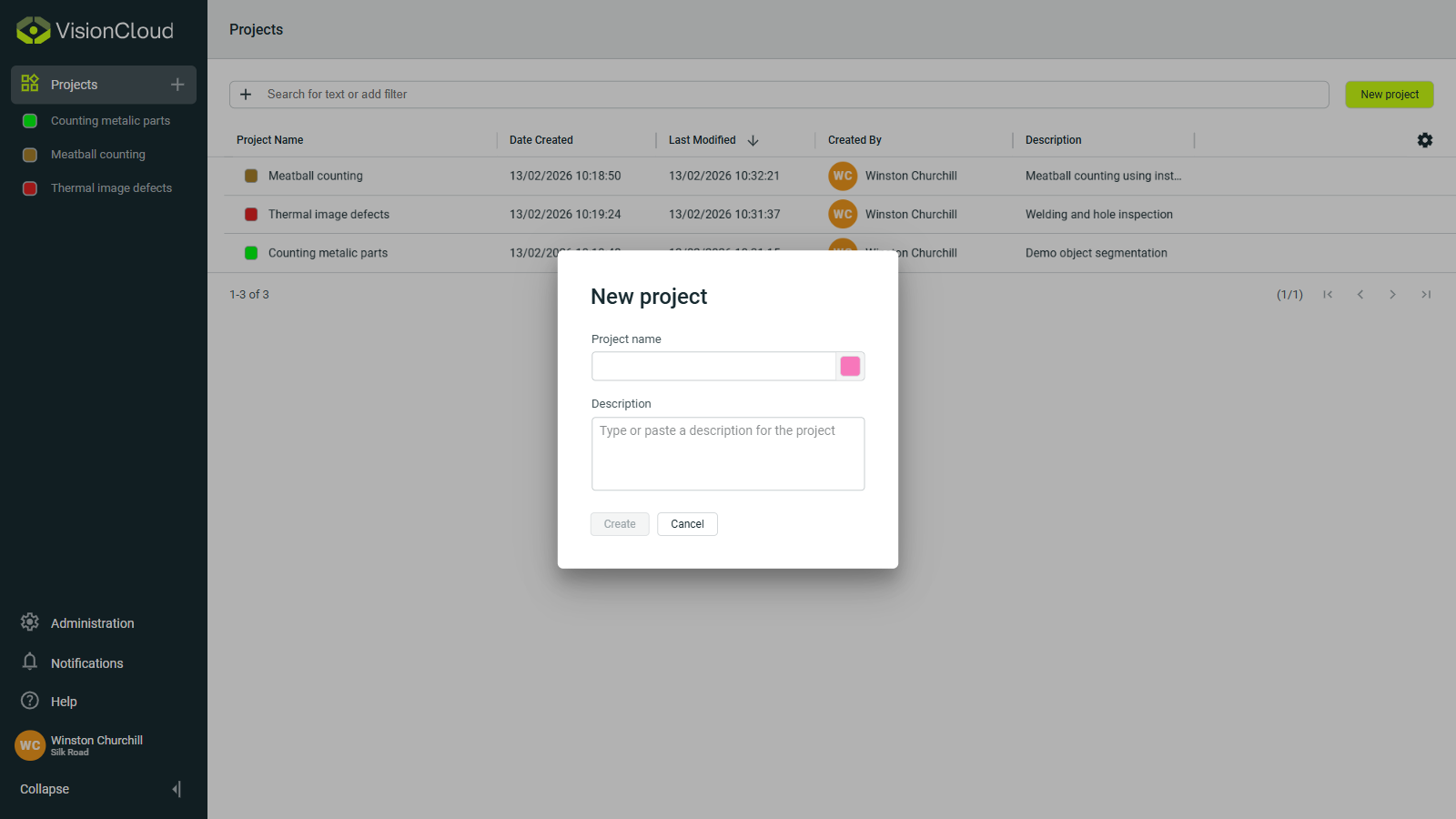Click the Notifications bell icon

point(29,662)
